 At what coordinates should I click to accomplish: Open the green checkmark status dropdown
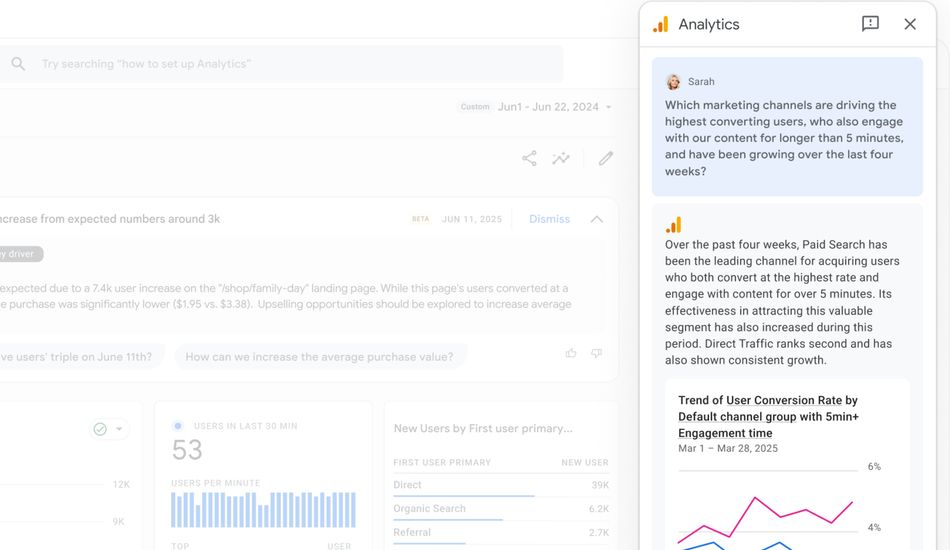[108, 429]
